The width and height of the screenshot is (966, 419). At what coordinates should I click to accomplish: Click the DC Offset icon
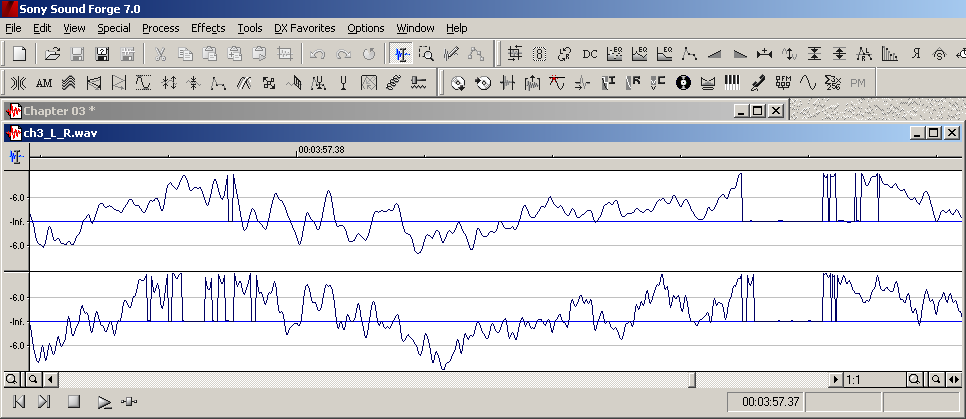[590, 53]
